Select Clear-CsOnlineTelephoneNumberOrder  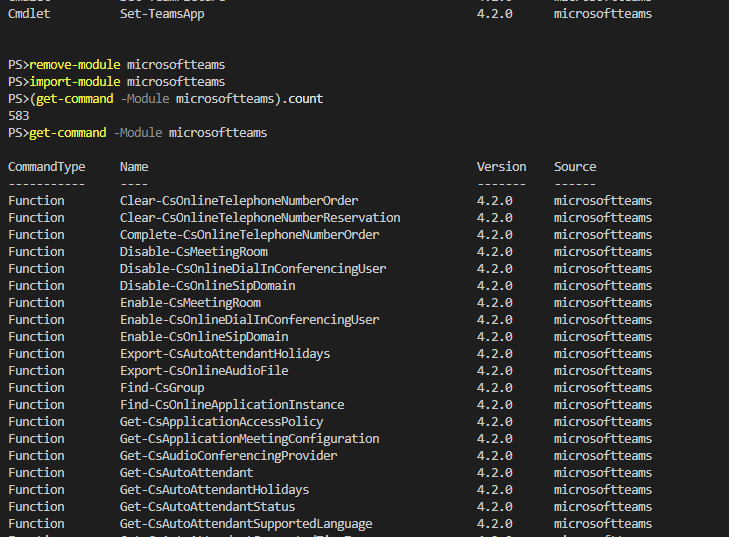pyautogui.click(x=239, y=201)
